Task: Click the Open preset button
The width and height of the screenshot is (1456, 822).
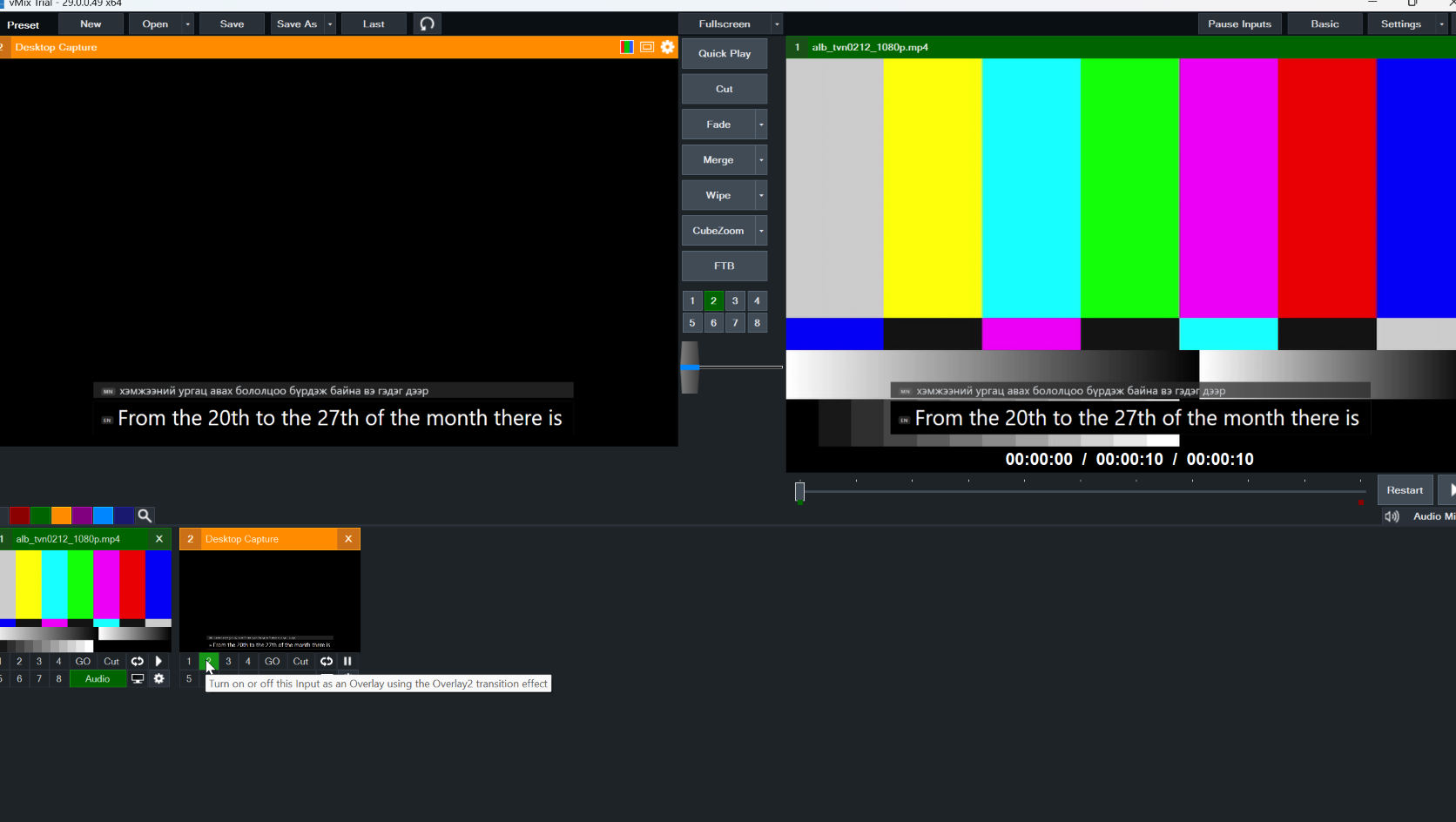Action: click(x=155, y=24)
